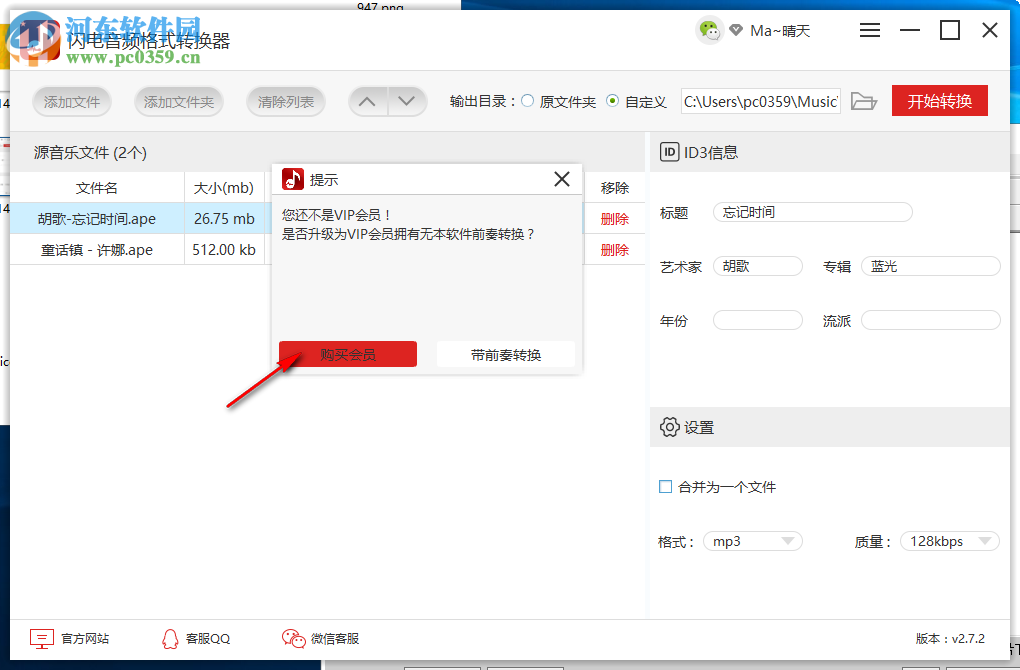Click the 客服QQ penguin icon
Viewport: 1020px width, 670px height.
coord(170,638)
